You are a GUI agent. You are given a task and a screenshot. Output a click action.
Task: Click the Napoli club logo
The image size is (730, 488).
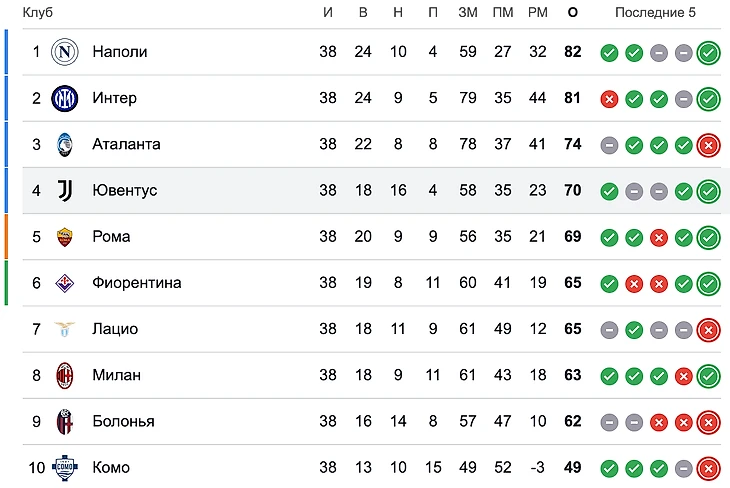tap(65, 52)
